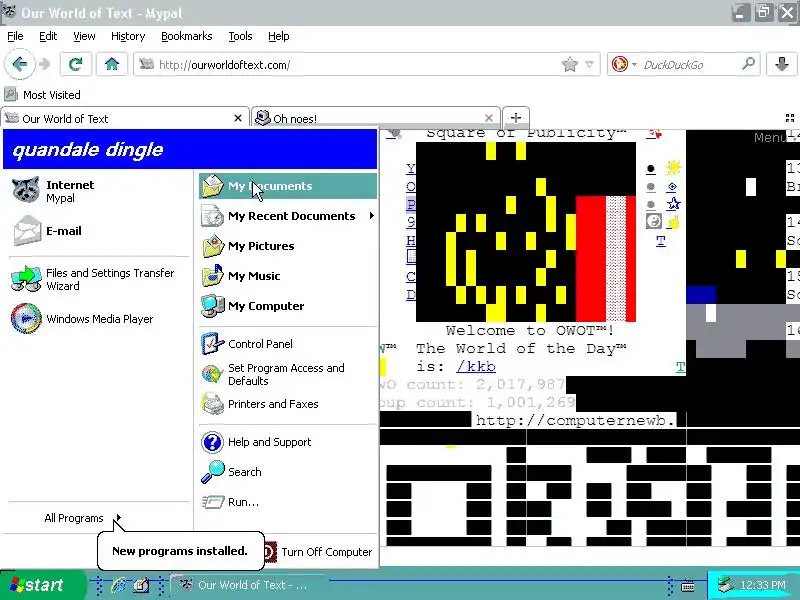
Task: Open My Computer
Action: (x=288, y=306)
